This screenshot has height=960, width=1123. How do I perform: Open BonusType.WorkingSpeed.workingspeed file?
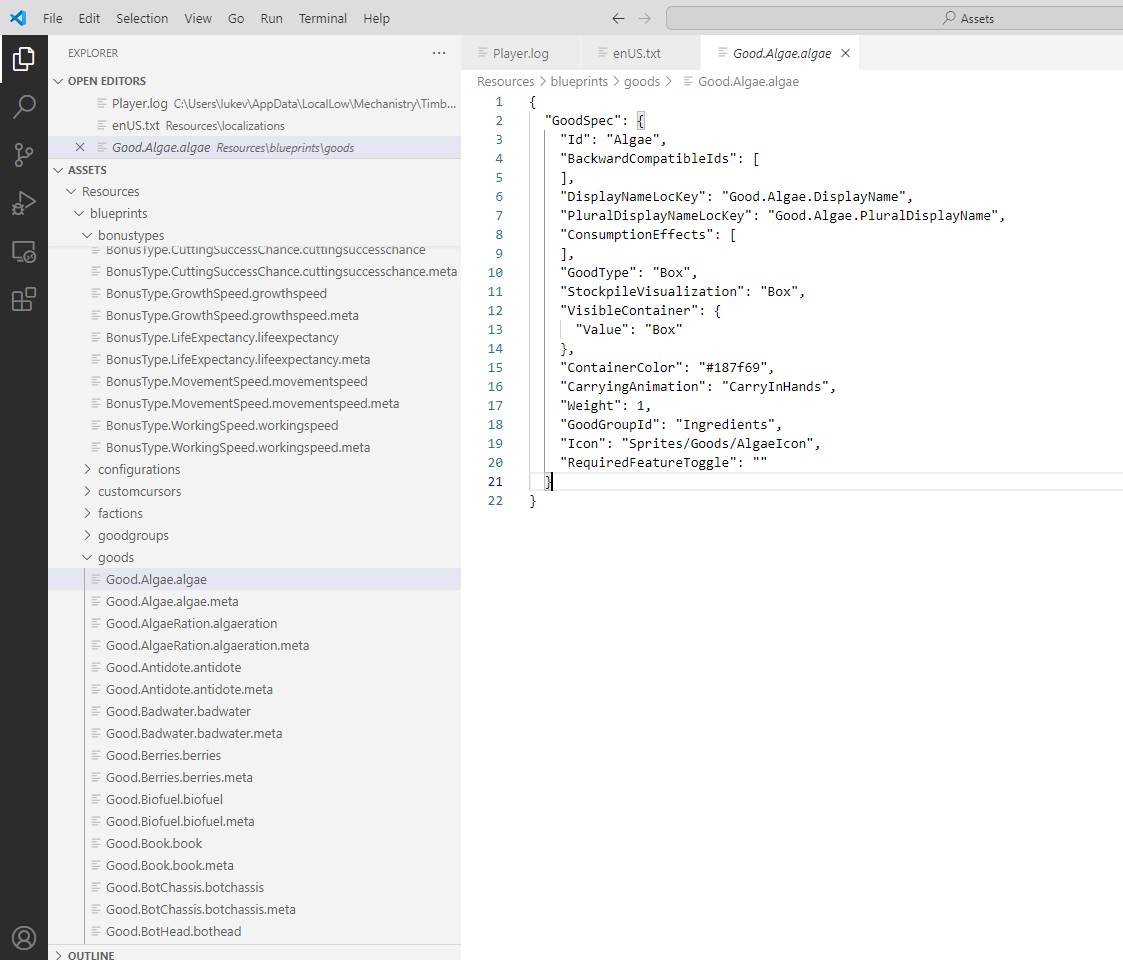tap(222, 426)
